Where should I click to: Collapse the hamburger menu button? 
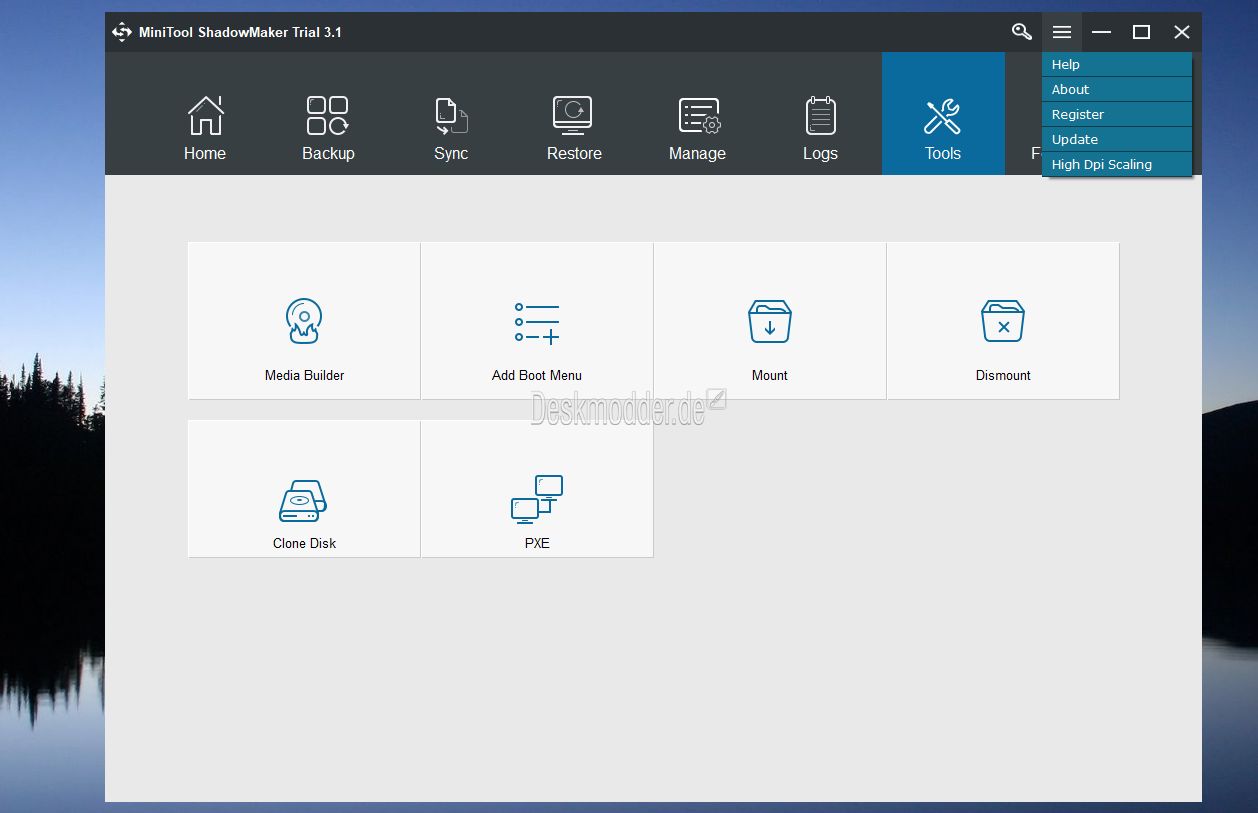[1062, 32]
